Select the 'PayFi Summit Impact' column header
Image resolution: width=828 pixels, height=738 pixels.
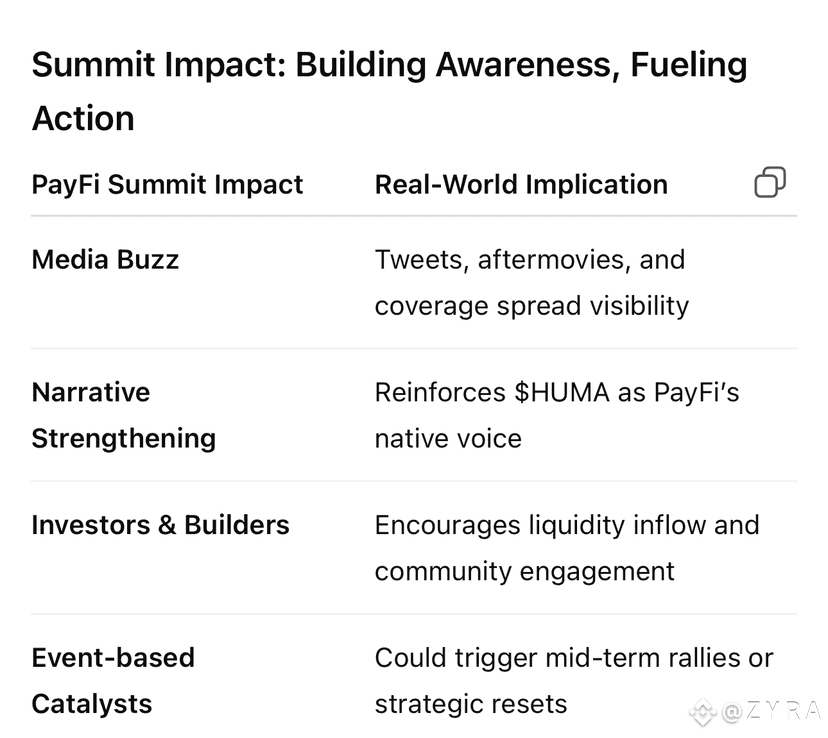tap(167, 185)
